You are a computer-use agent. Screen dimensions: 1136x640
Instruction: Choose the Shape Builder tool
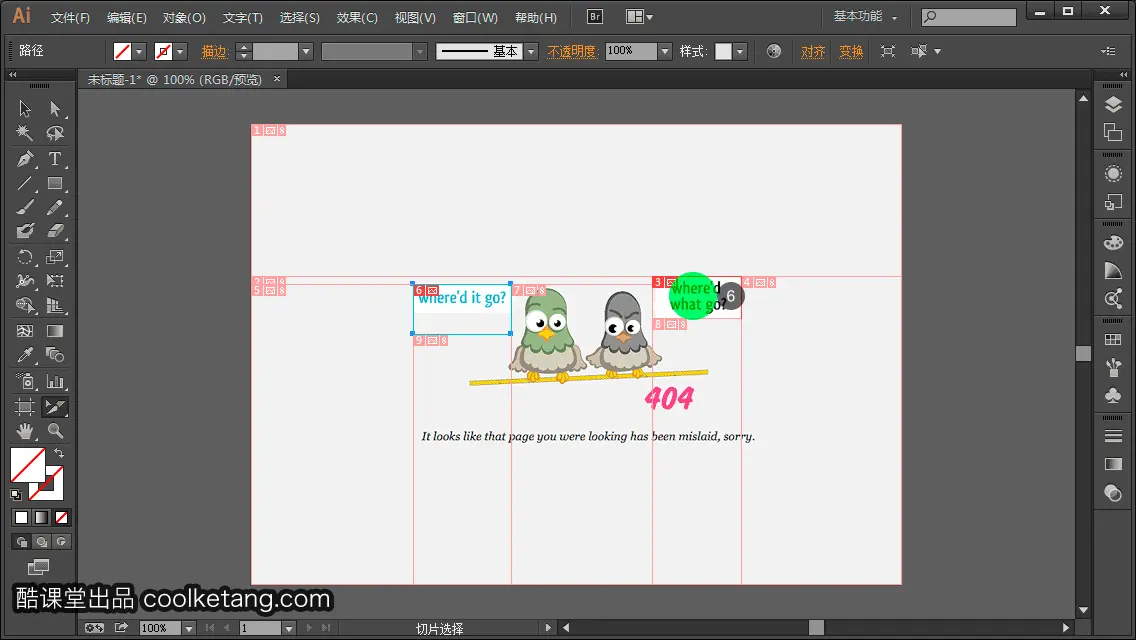pyautogui.click(x=25, y=306)
